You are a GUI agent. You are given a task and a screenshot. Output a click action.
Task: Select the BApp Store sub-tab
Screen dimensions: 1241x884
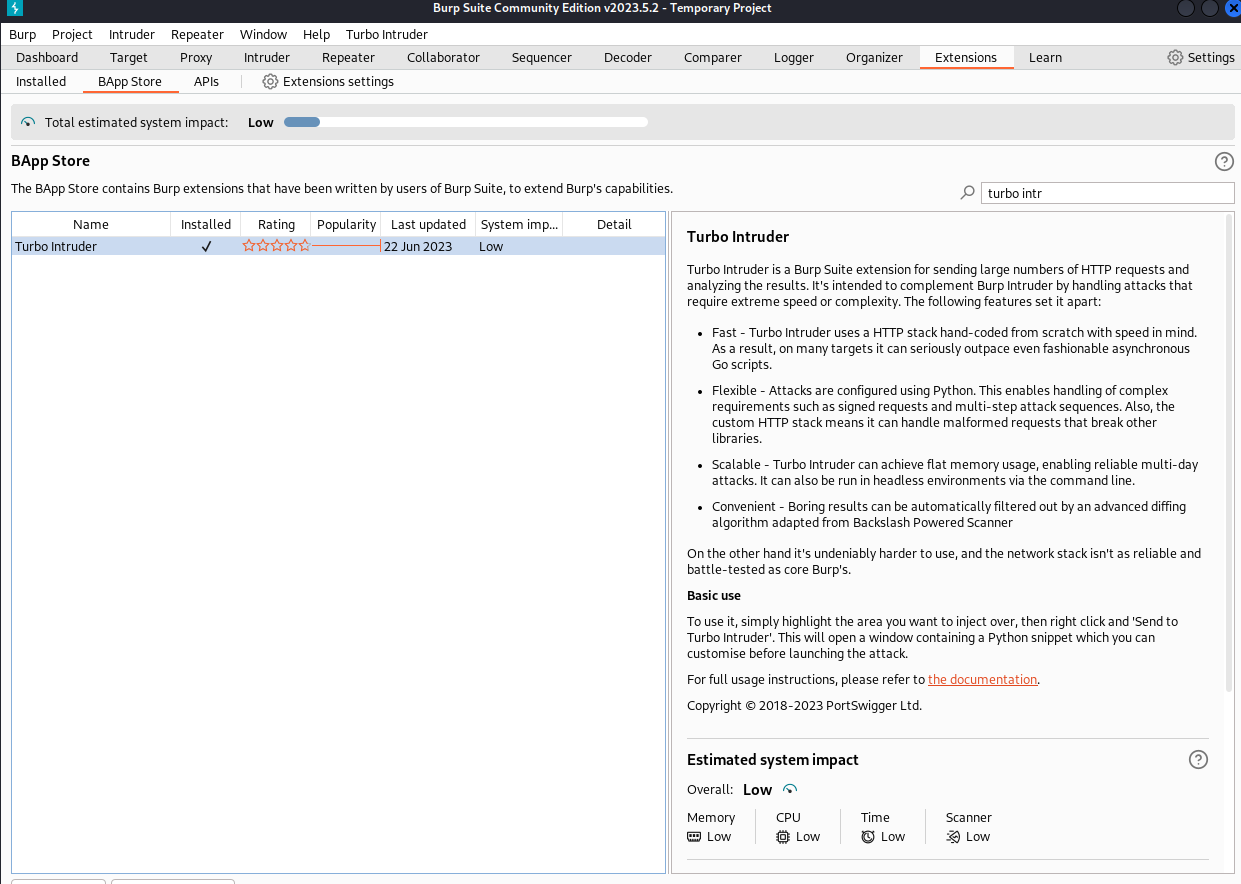(130, 81)
